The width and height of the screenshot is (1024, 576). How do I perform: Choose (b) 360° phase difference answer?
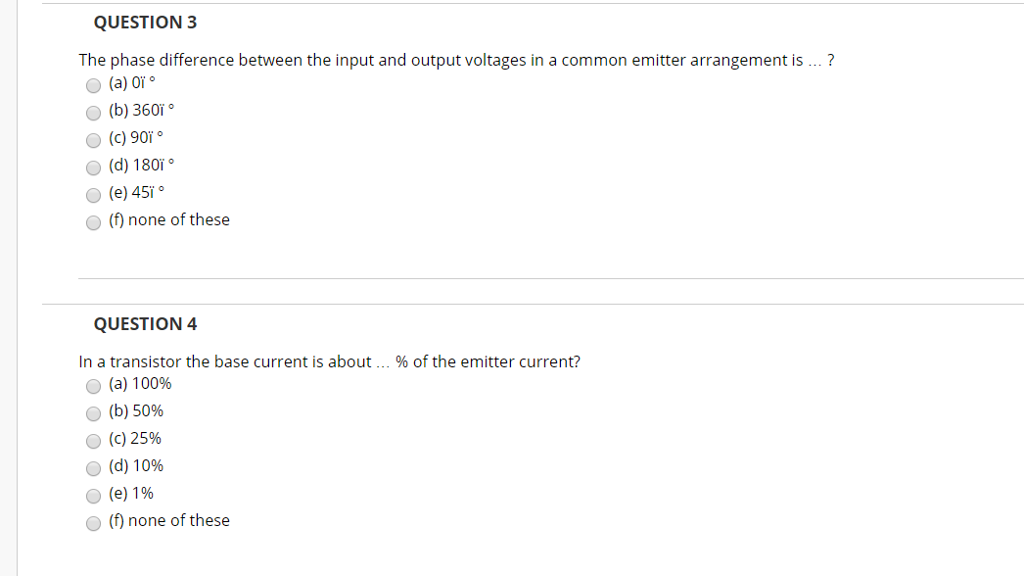click(x=93, y=112)
